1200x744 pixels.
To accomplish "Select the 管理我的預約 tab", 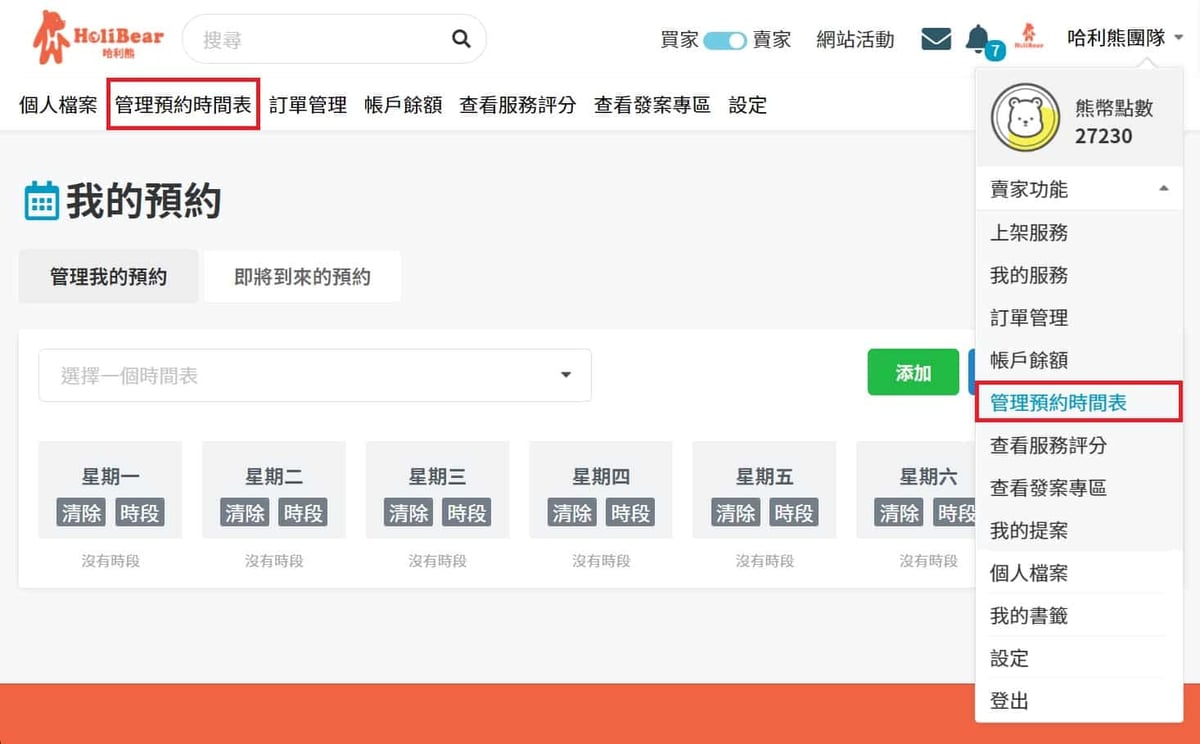I will coord(107,276).
